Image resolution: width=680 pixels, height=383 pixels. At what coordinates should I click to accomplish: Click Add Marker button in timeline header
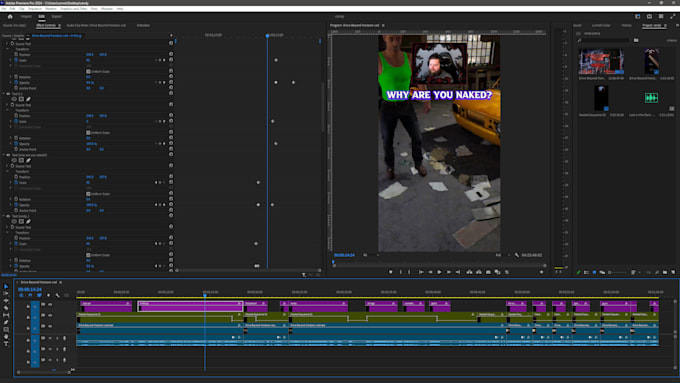(48, 295)
